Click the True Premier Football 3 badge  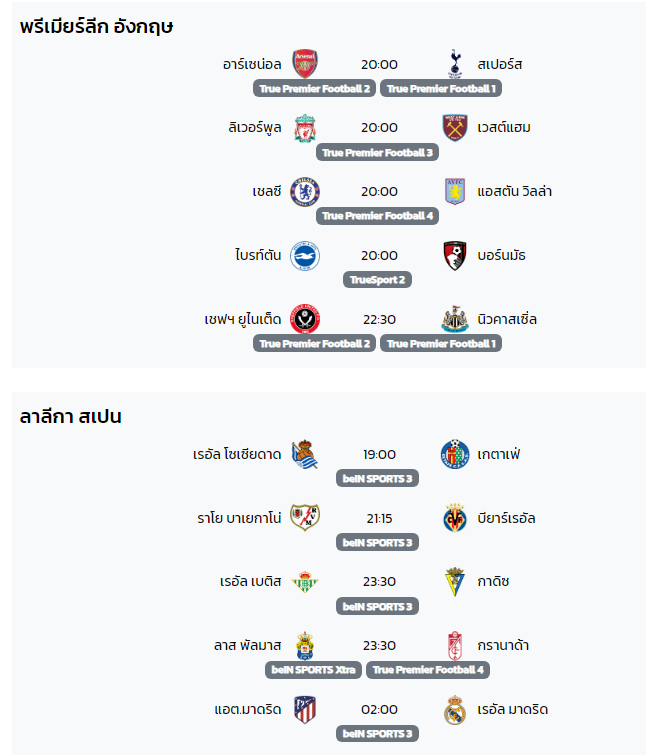(377, 153)
